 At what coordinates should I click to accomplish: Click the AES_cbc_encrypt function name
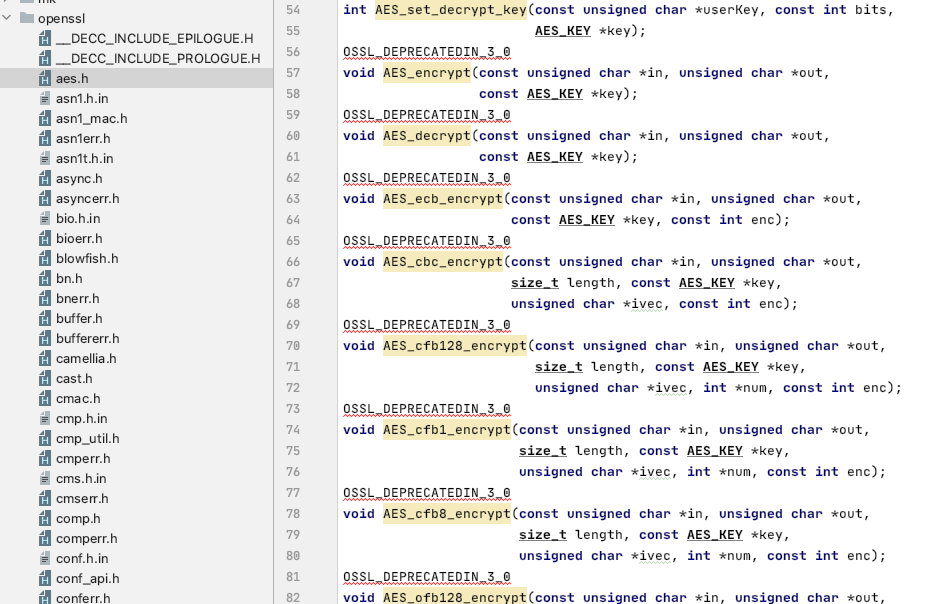coord(443,262)
